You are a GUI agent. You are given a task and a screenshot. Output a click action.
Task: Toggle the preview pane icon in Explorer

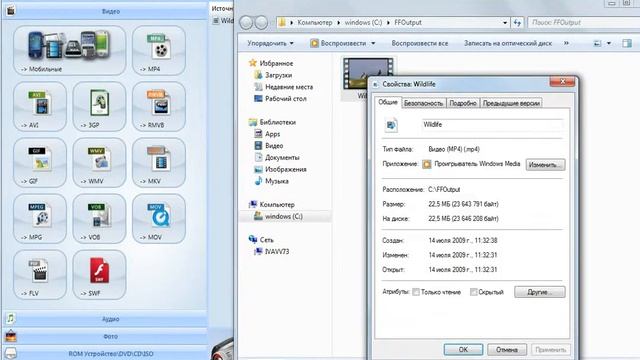627,43
